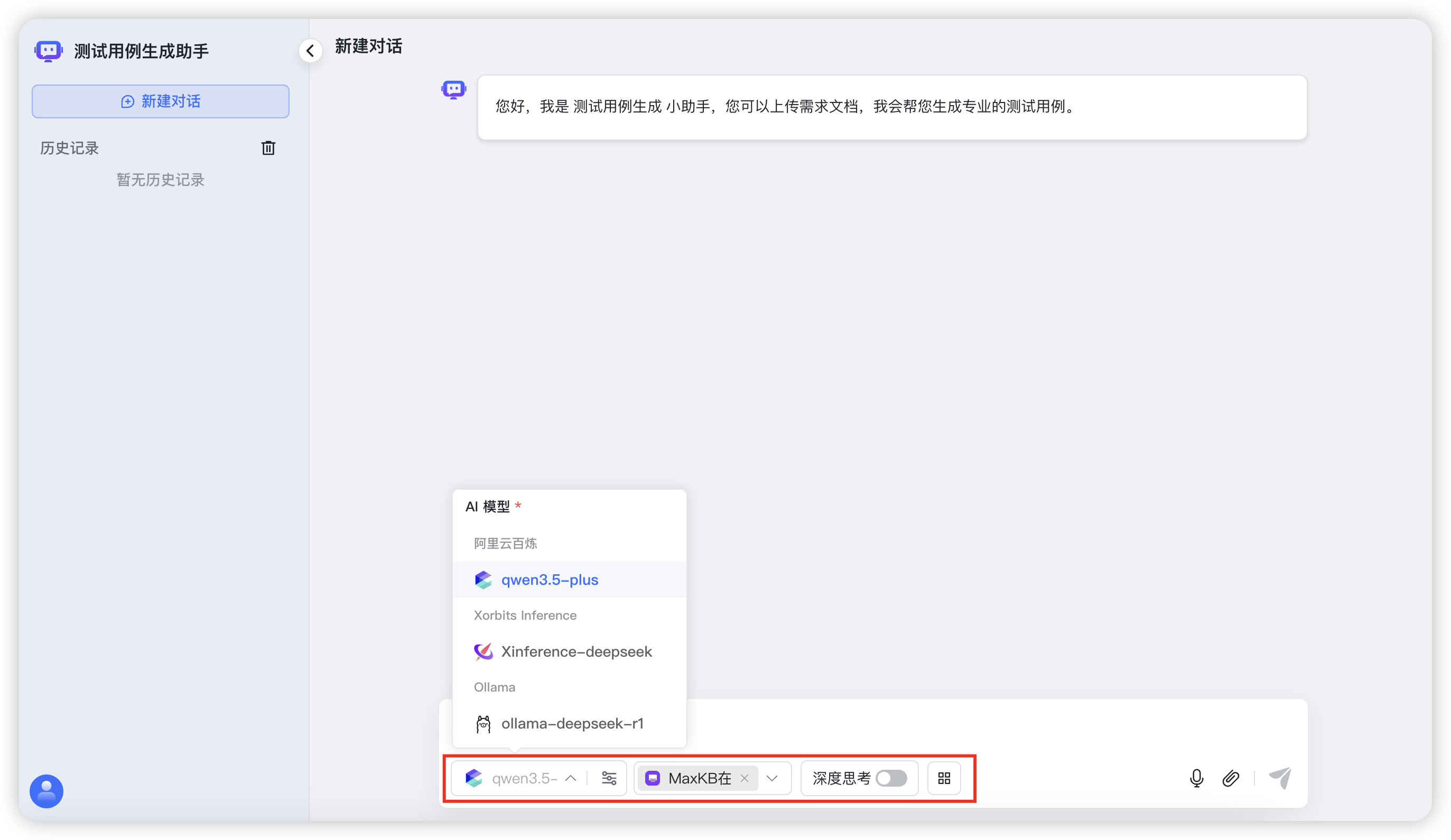Toggle the 深度思考 switch
The height and width of the screenshot is (840, 1451).
891,778
